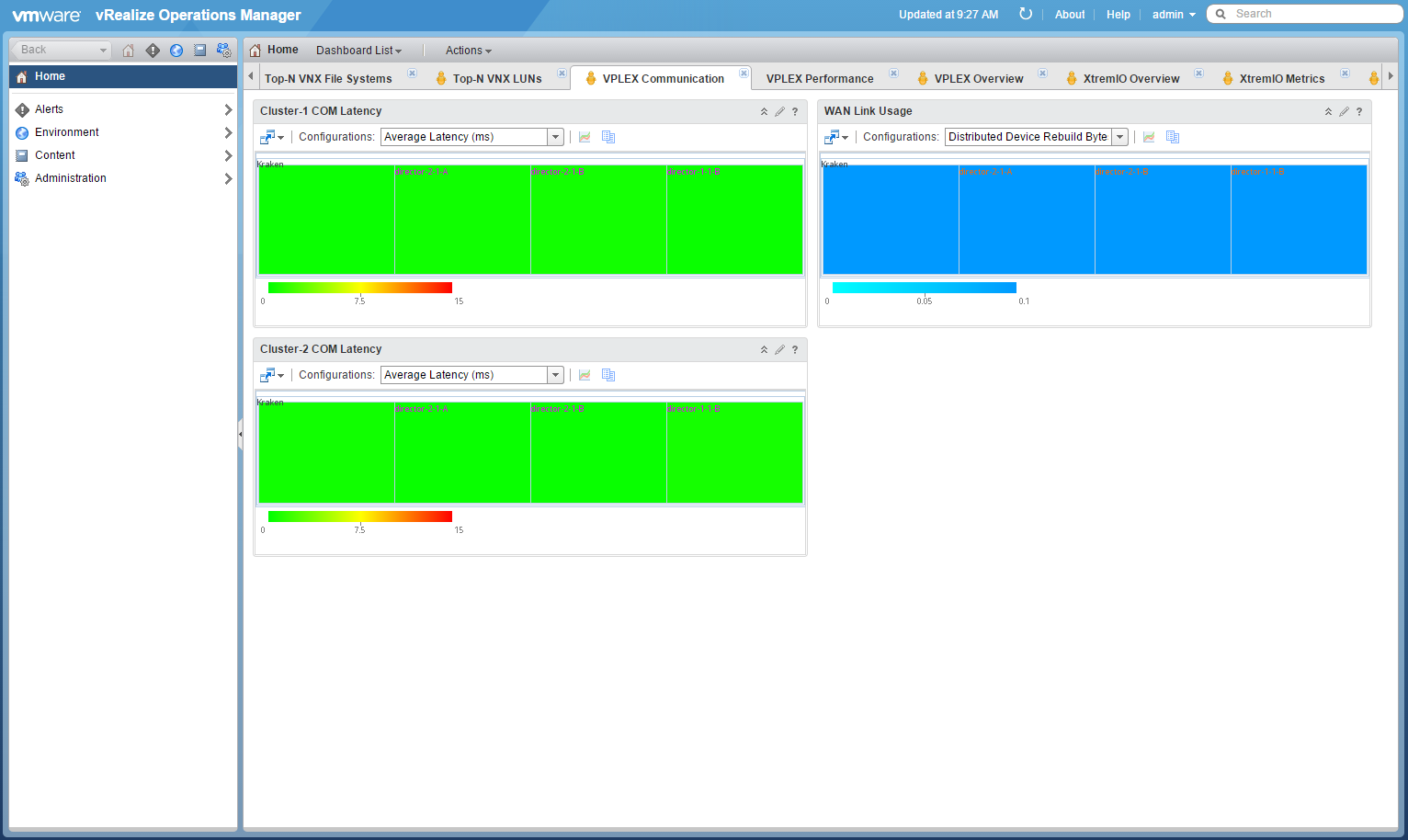
Task: Close the VPLEX Communication tab
Action: point(744,74)
